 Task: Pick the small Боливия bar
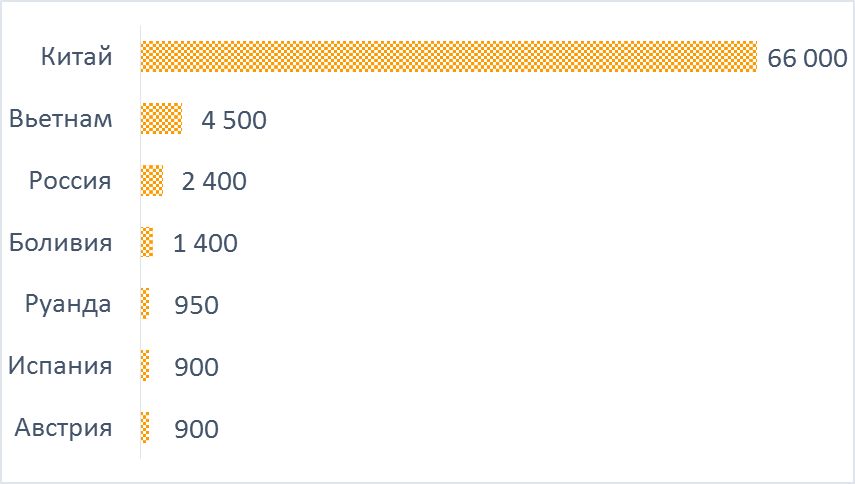click(147, 242)
